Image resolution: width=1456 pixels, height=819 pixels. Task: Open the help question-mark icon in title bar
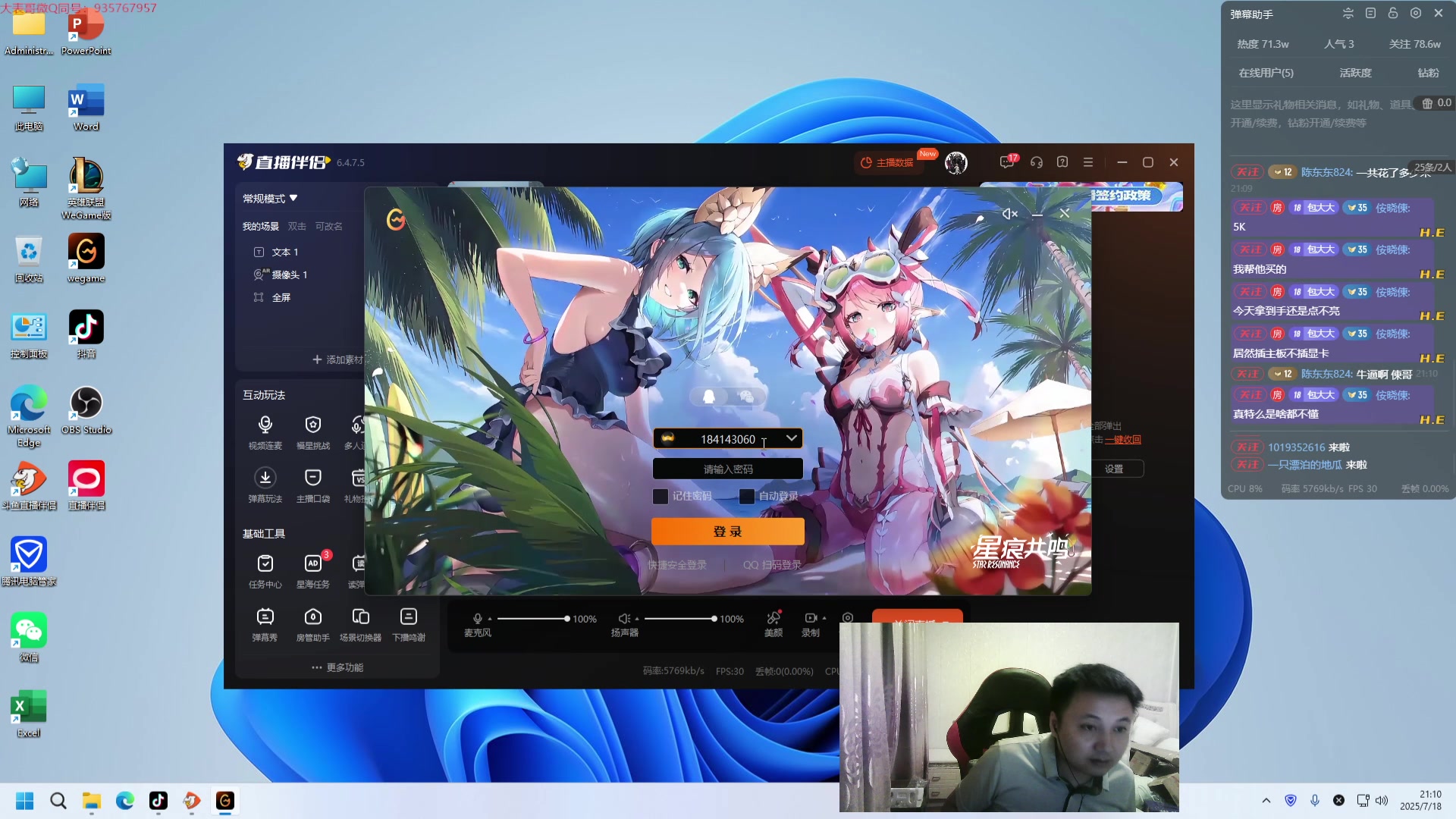1062,162
